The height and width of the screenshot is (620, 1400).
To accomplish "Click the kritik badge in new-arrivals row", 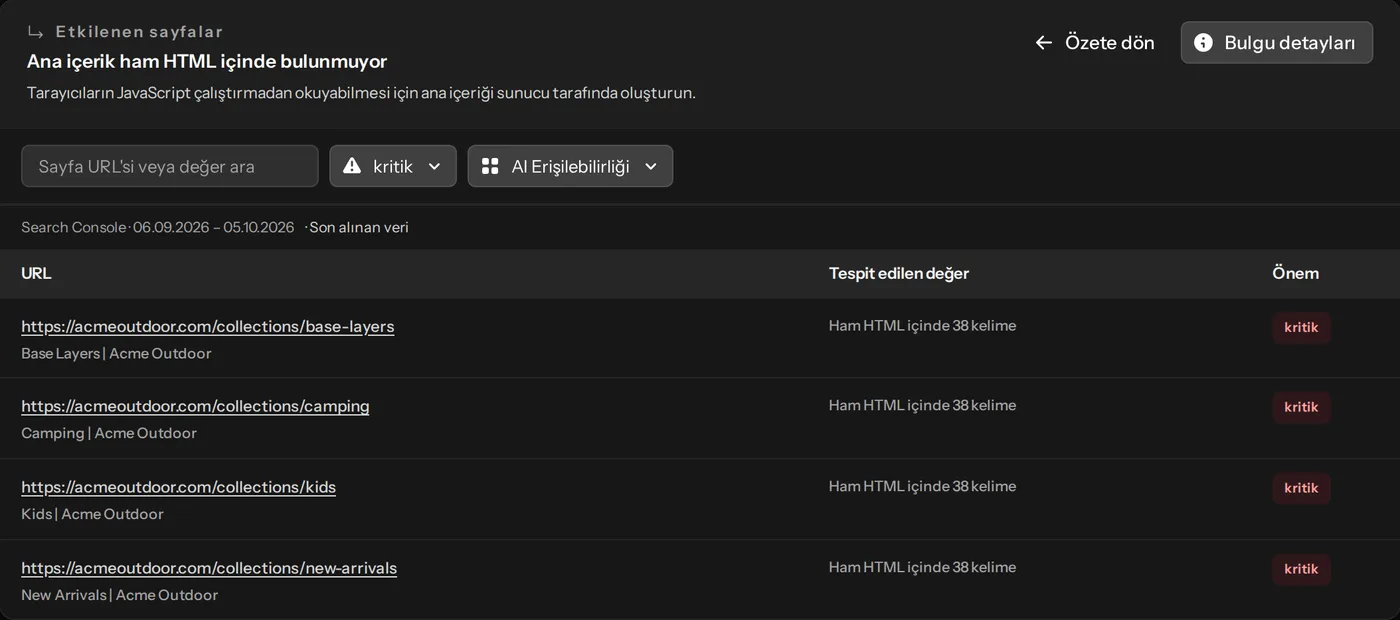I will 1301,569.
